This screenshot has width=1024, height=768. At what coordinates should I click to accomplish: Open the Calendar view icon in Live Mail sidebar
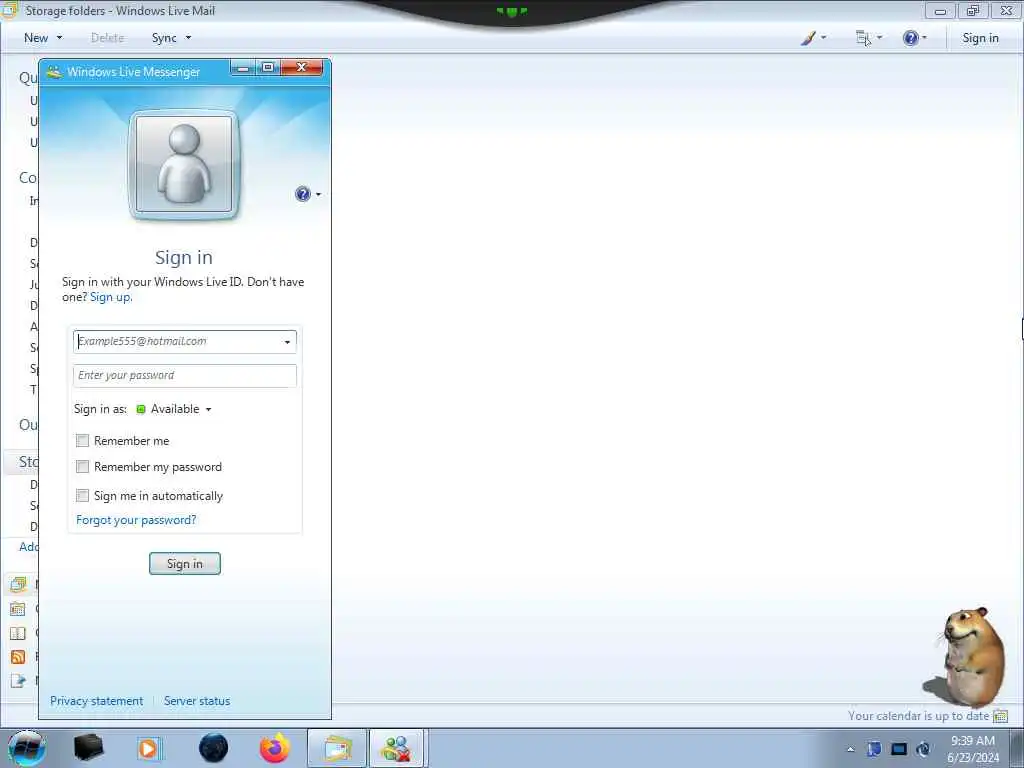(x=18, y=609)
